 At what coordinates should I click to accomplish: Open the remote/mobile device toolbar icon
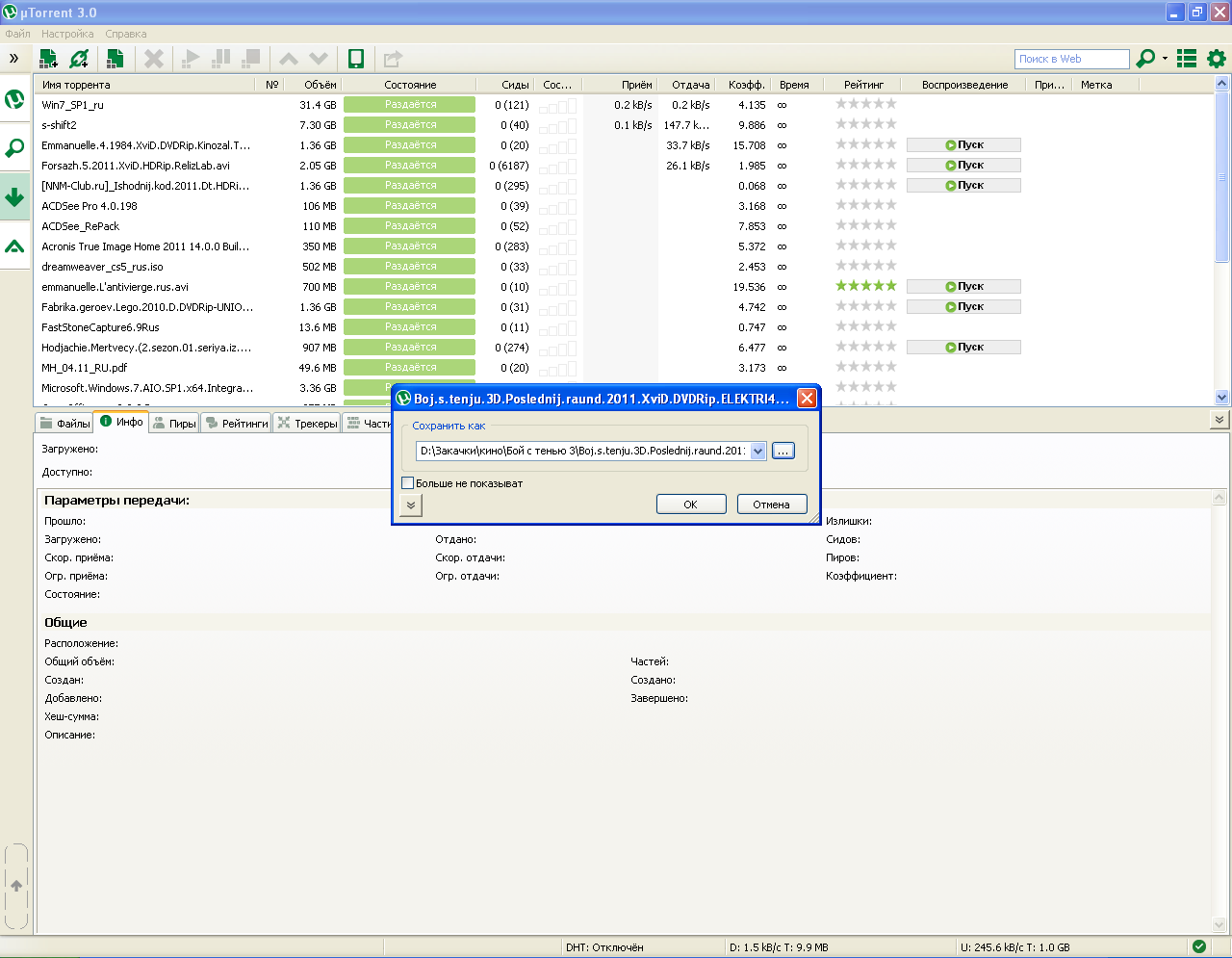pyautogui.click(x=356, y=59)
